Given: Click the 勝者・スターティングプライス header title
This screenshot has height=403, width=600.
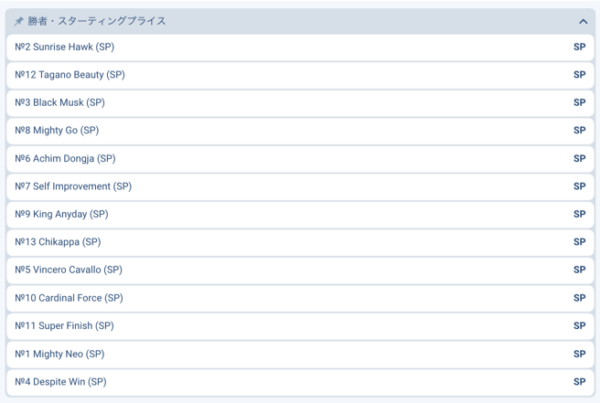Looking at the screenshot, I should click(97, 21).
